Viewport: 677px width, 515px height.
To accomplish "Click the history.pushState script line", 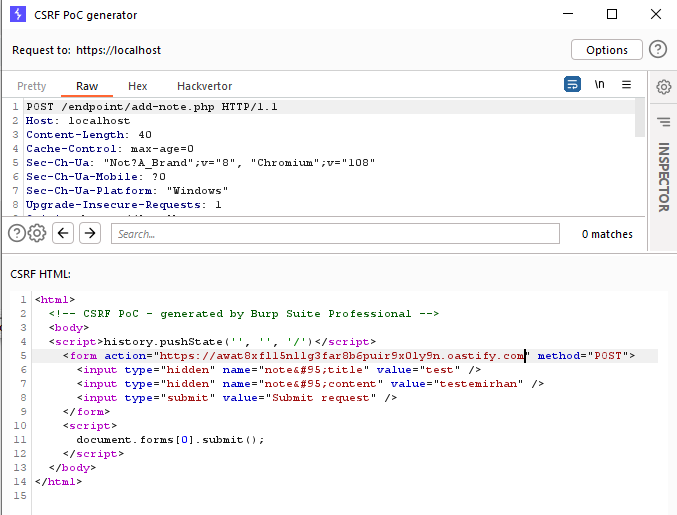I will click(212, 341).
